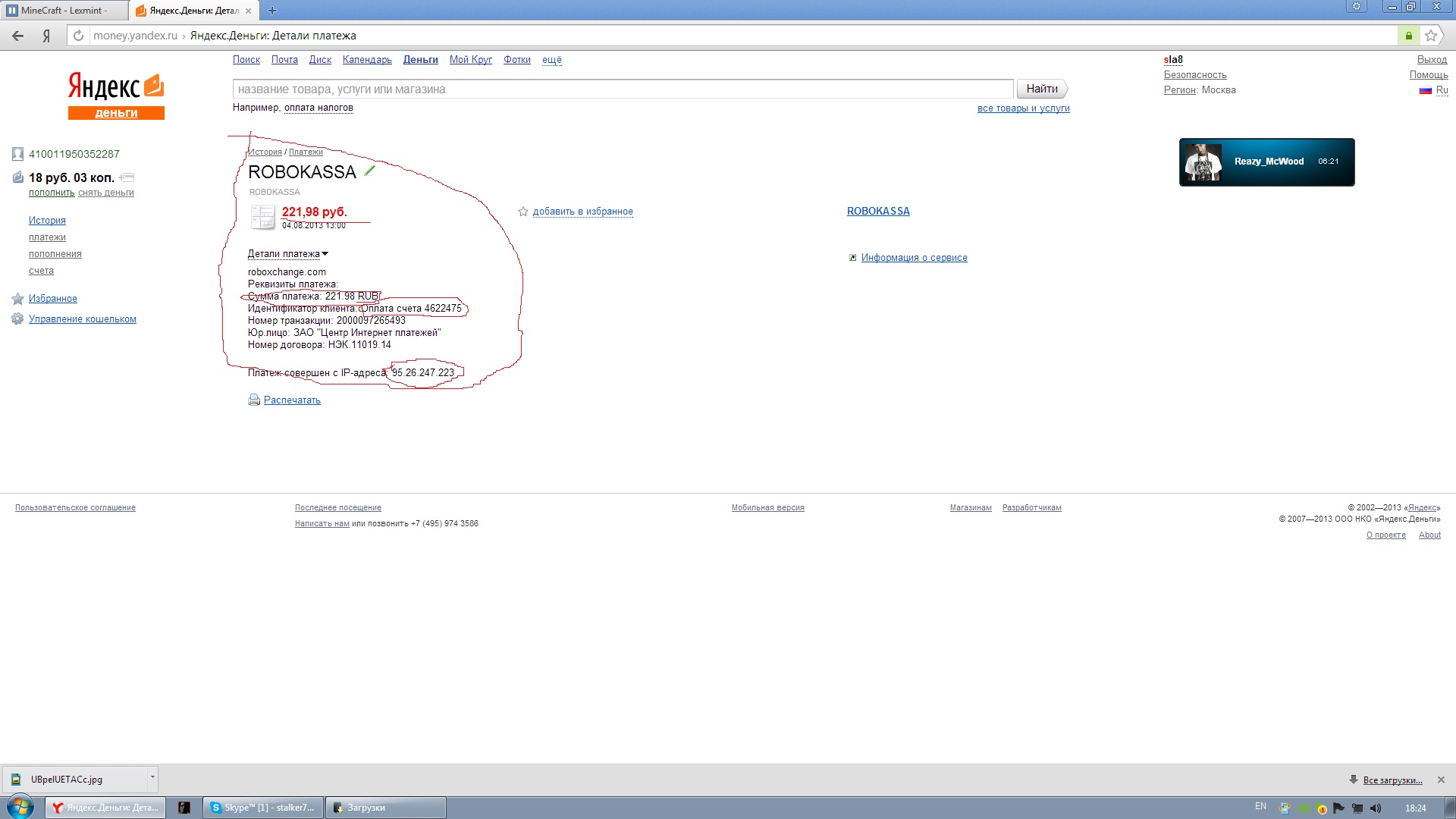
Task: Click the user avatar icon beside account number
Action: (x=18, y=154)
